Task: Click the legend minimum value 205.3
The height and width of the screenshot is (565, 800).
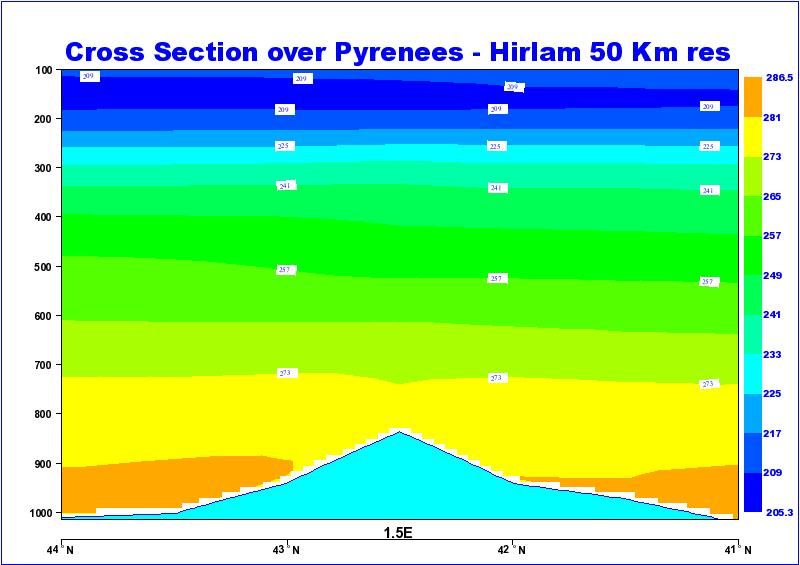Action: 779,512
